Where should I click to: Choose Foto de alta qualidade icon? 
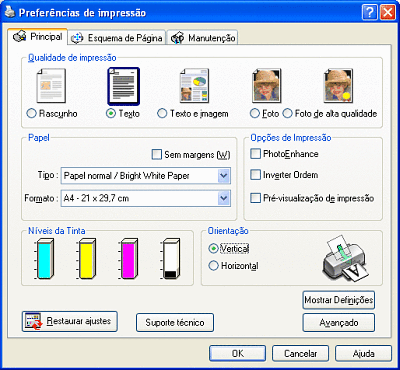tap(338, 86)
